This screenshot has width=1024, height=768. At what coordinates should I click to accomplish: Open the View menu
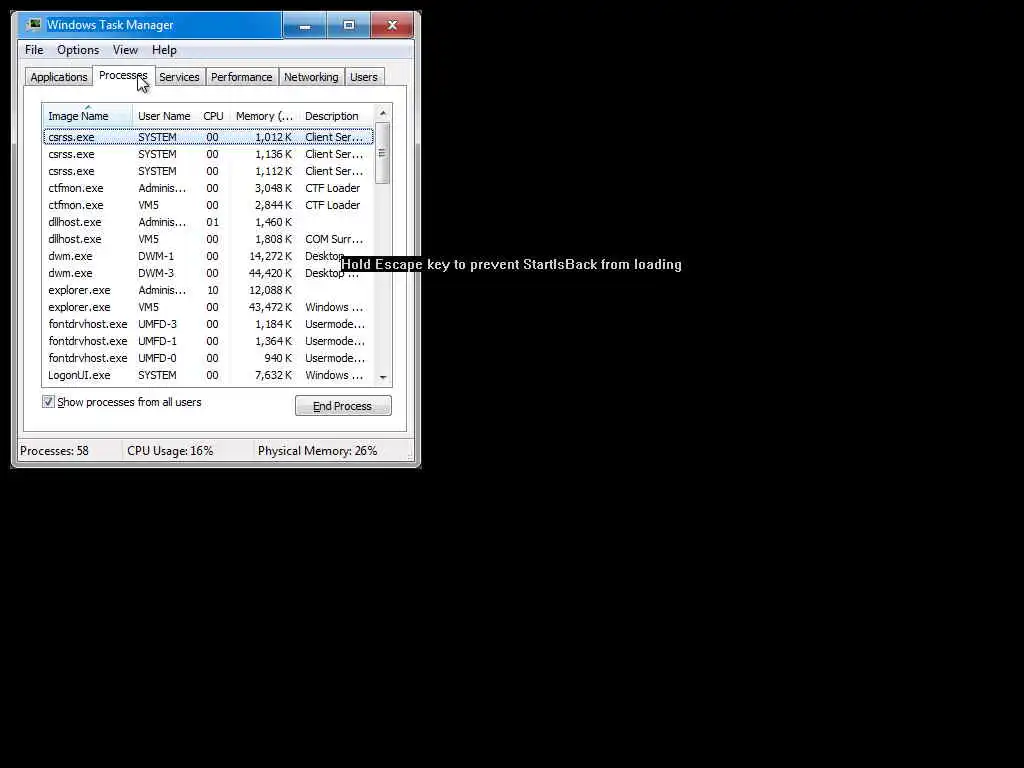pos(125,50)
